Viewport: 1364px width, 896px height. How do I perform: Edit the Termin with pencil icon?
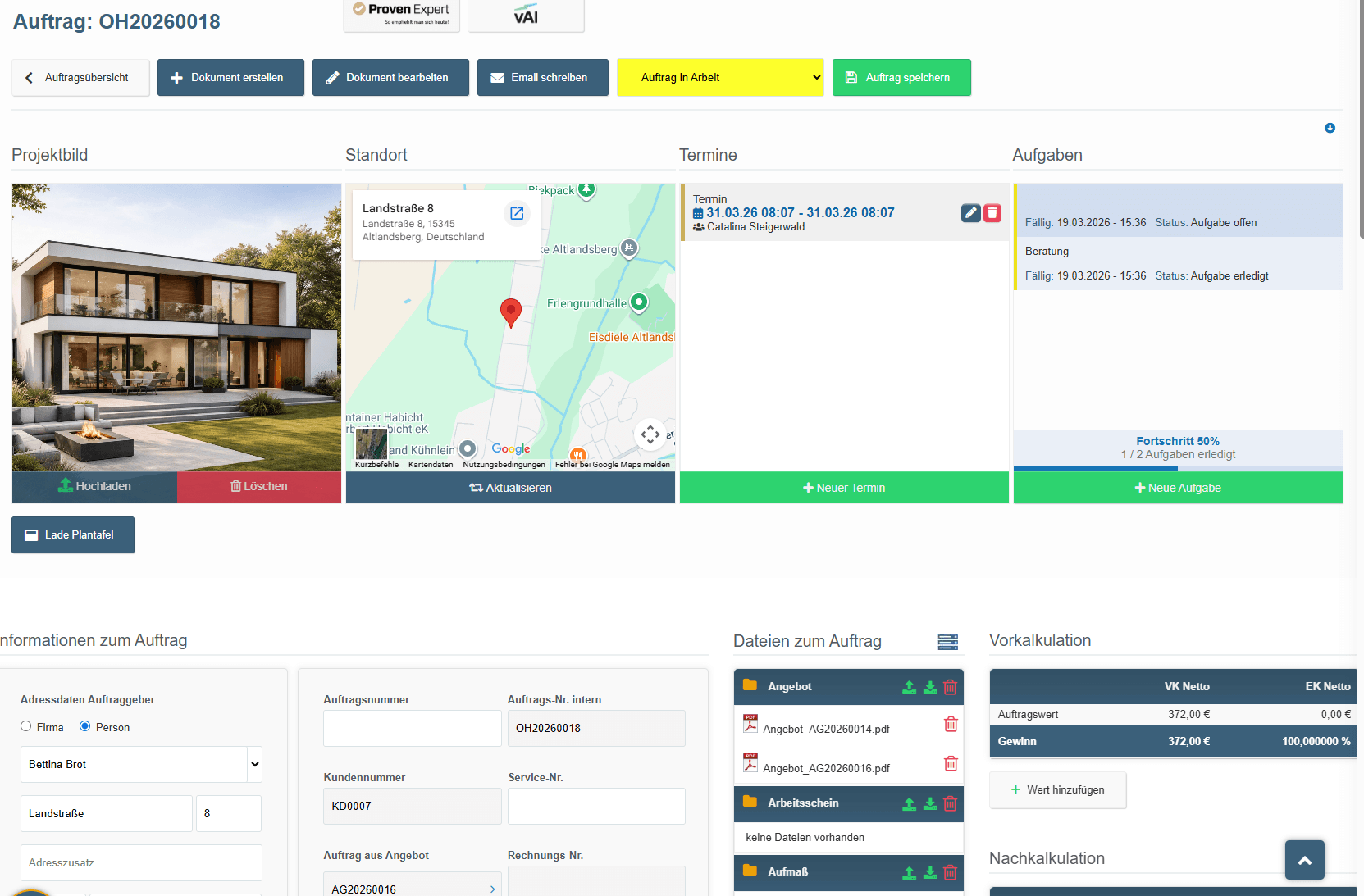[970, 213]
